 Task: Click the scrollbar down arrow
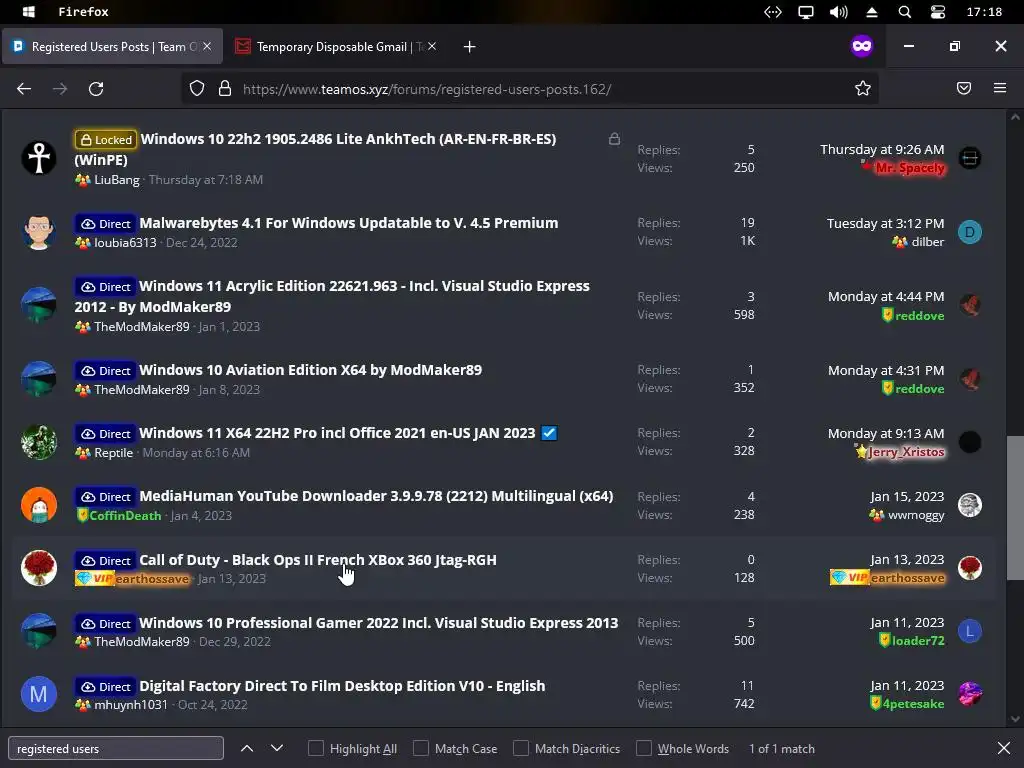[x=1014, y=719]
